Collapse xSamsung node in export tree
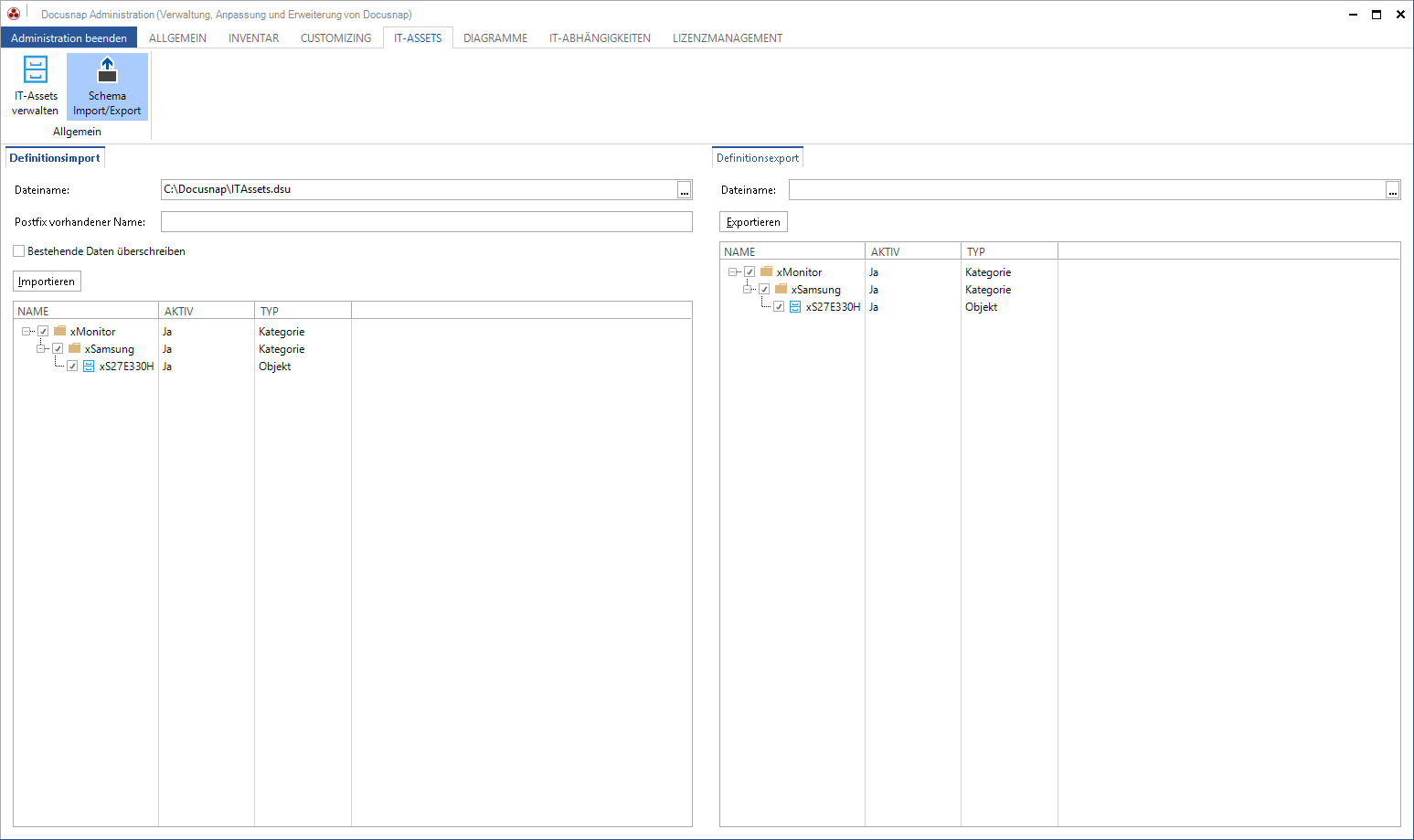The width and height of the screenshot is (1414, 840). coord(748,289)
